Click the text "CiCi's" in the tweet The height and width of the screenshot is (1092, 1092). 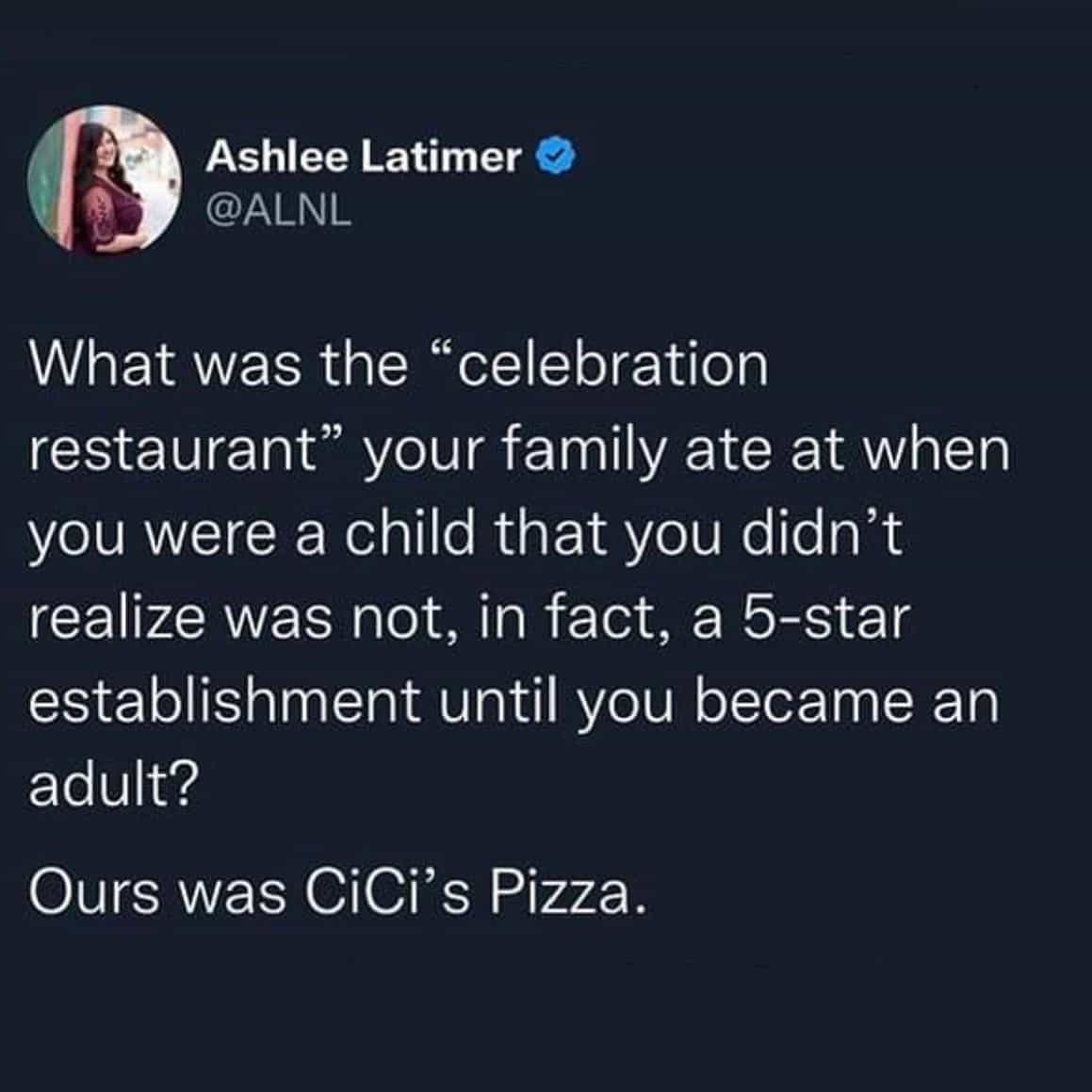pos(391,892)
